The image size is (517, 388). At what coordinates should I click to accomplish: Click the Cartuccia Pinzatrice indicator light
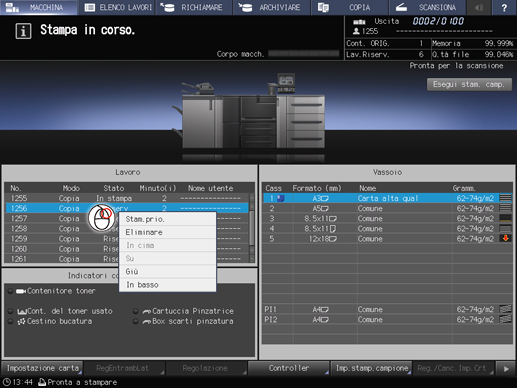pos(135,311)
